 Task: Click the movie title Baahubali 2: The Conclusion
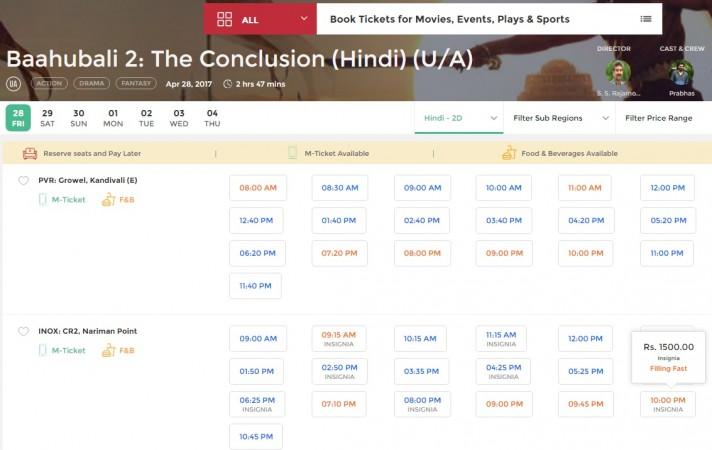(240, 59)
